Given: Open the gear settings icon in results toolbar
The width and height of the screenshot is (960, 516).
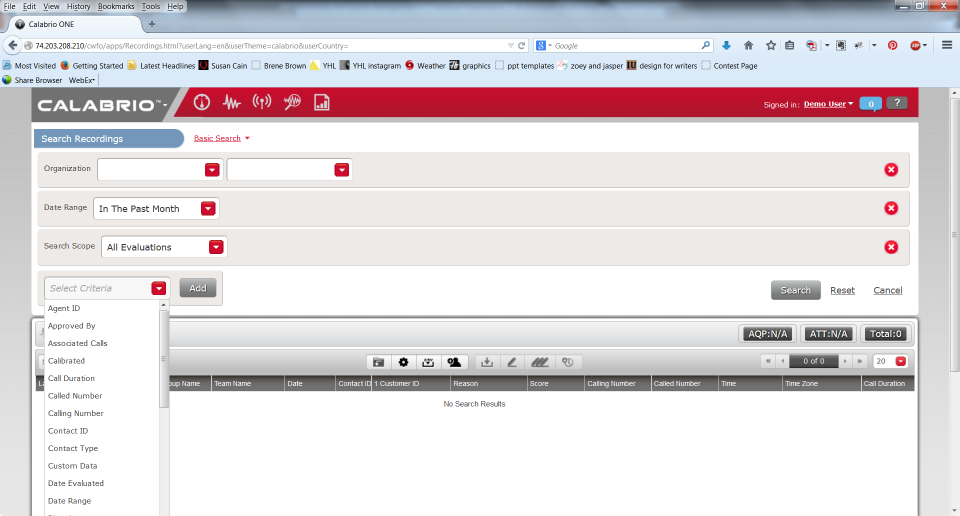Looking at the screenshot, I should [x=403, y=362].
